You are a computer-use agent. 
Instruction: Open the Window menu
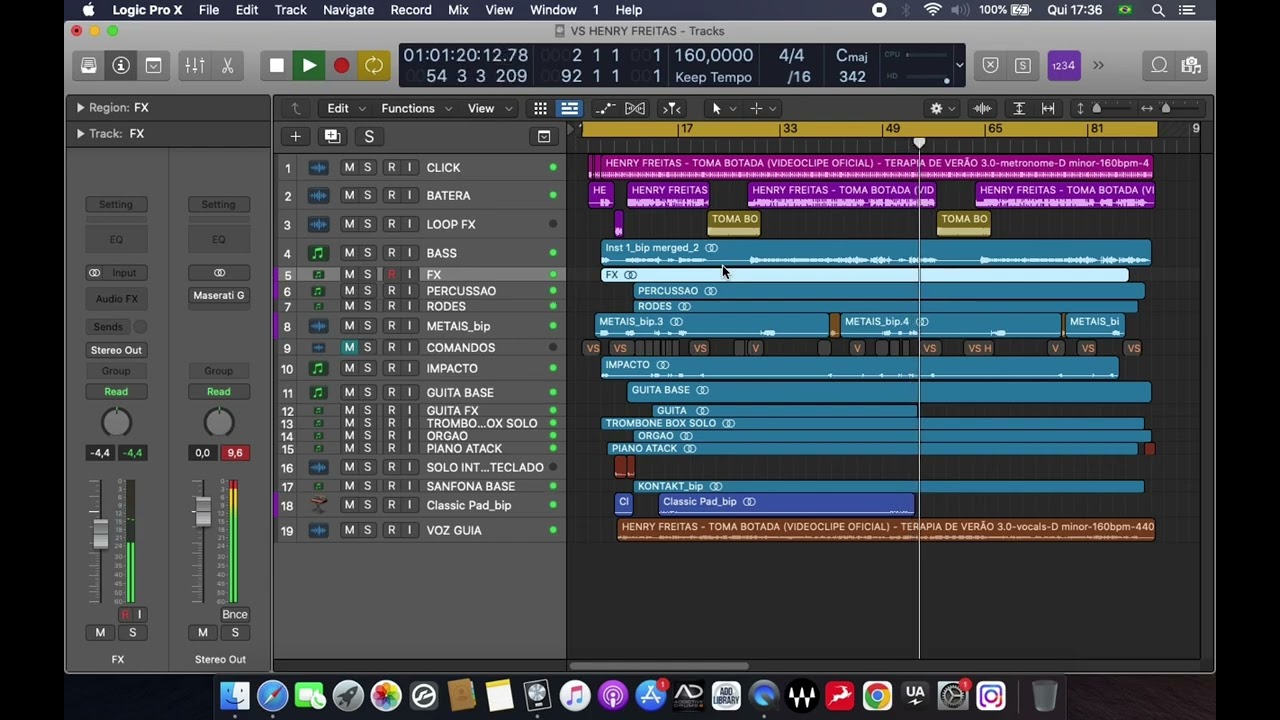(553, 10)
